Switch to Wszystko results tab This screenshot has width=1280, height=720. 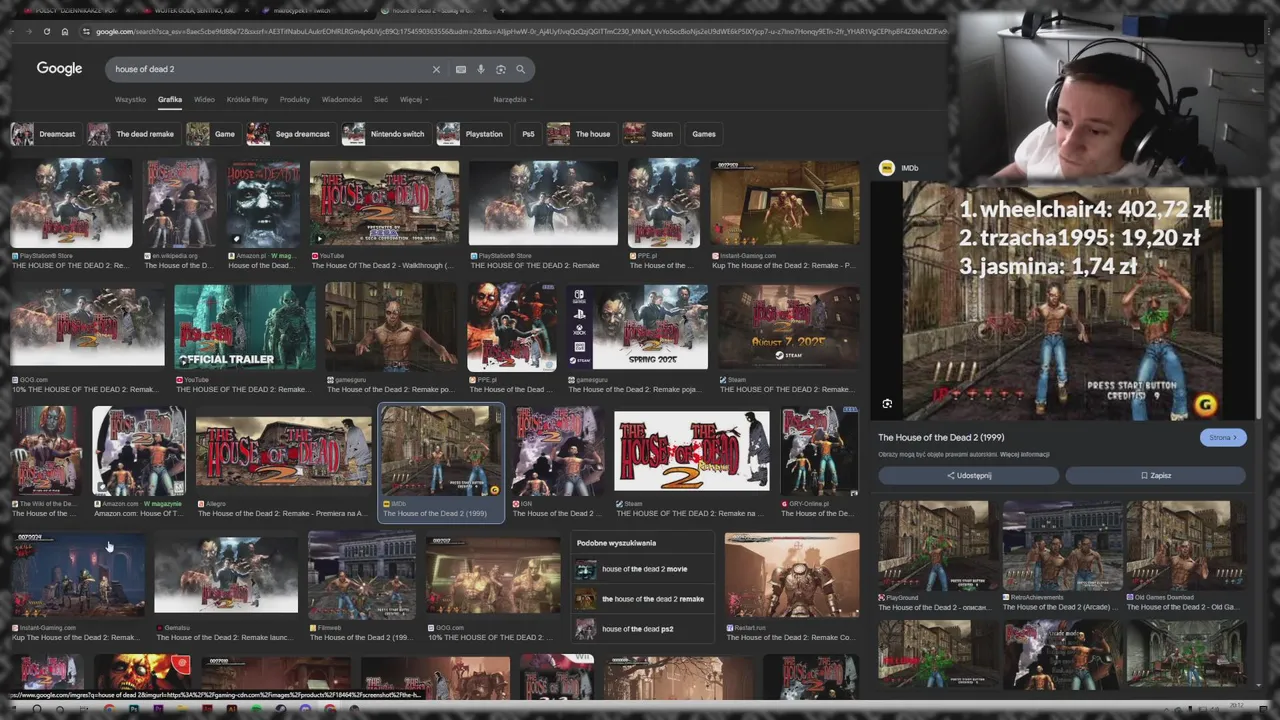pyautogui.click(x=130, y=100)
